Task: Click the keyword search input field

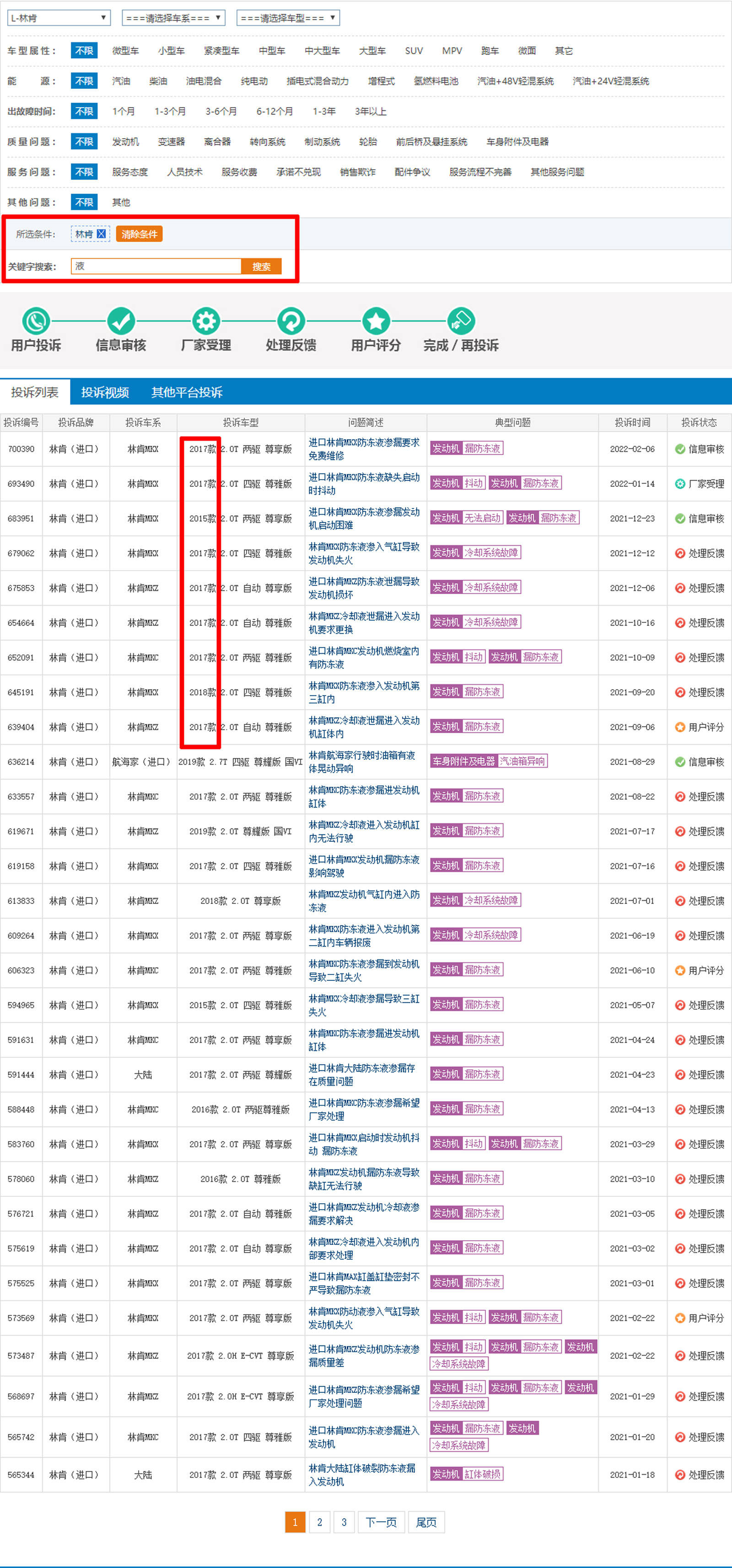Action: [156, 266]
